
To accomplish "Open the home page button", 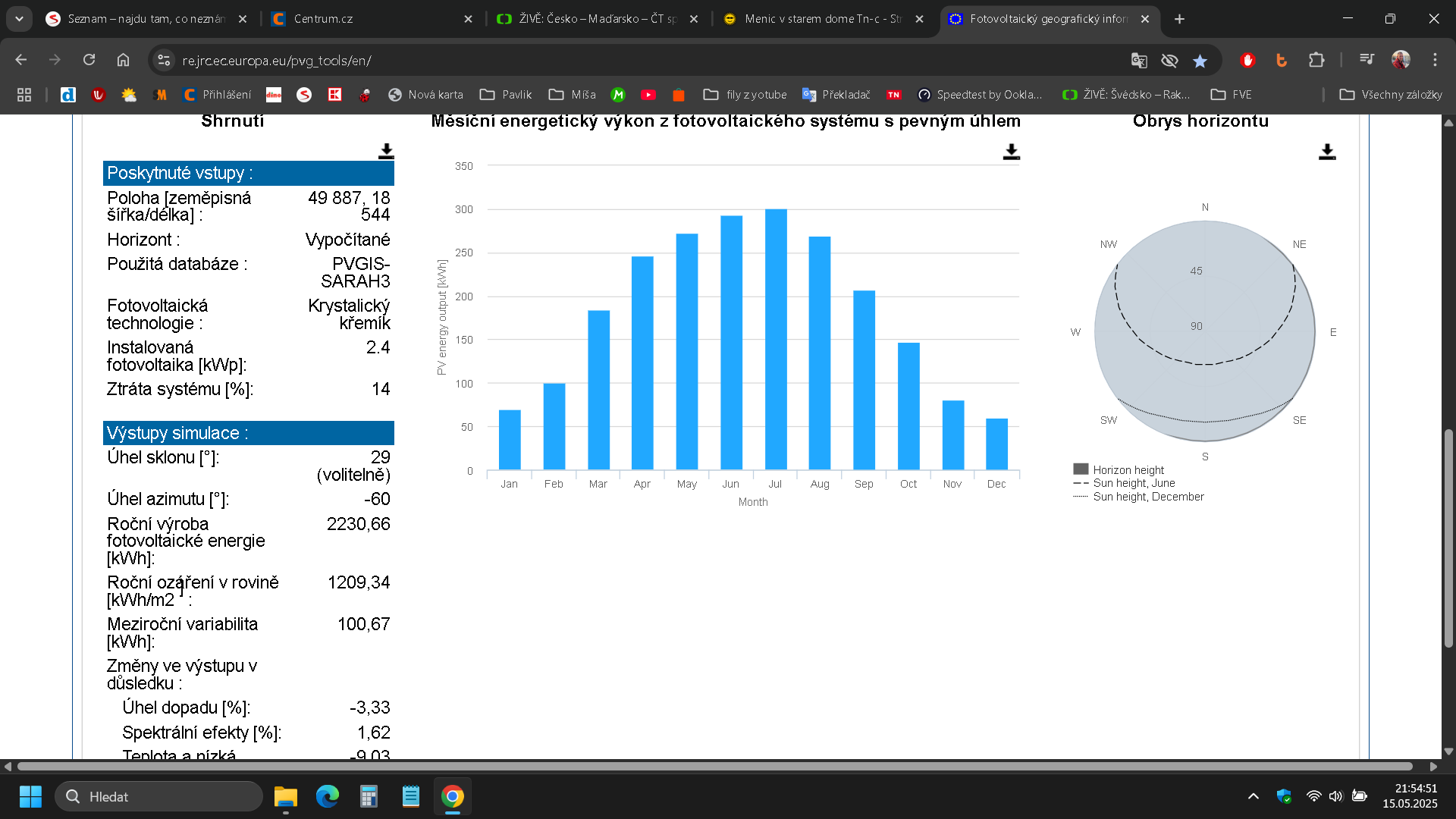I will pyautogui.click(x=123, y=60).
